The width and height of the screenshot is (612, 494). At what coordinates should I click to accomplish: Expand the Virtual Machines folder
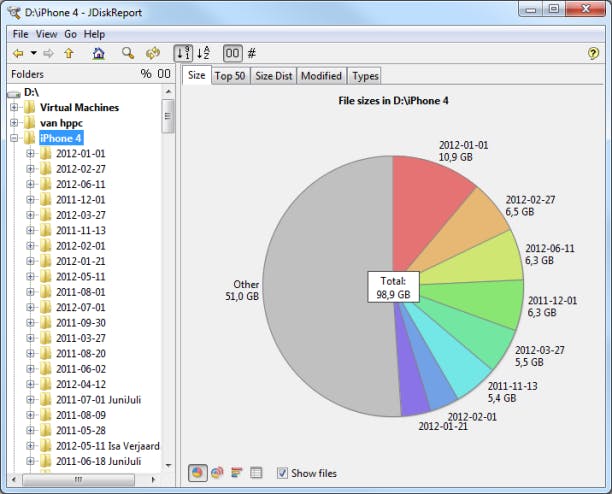click(14, 107)
